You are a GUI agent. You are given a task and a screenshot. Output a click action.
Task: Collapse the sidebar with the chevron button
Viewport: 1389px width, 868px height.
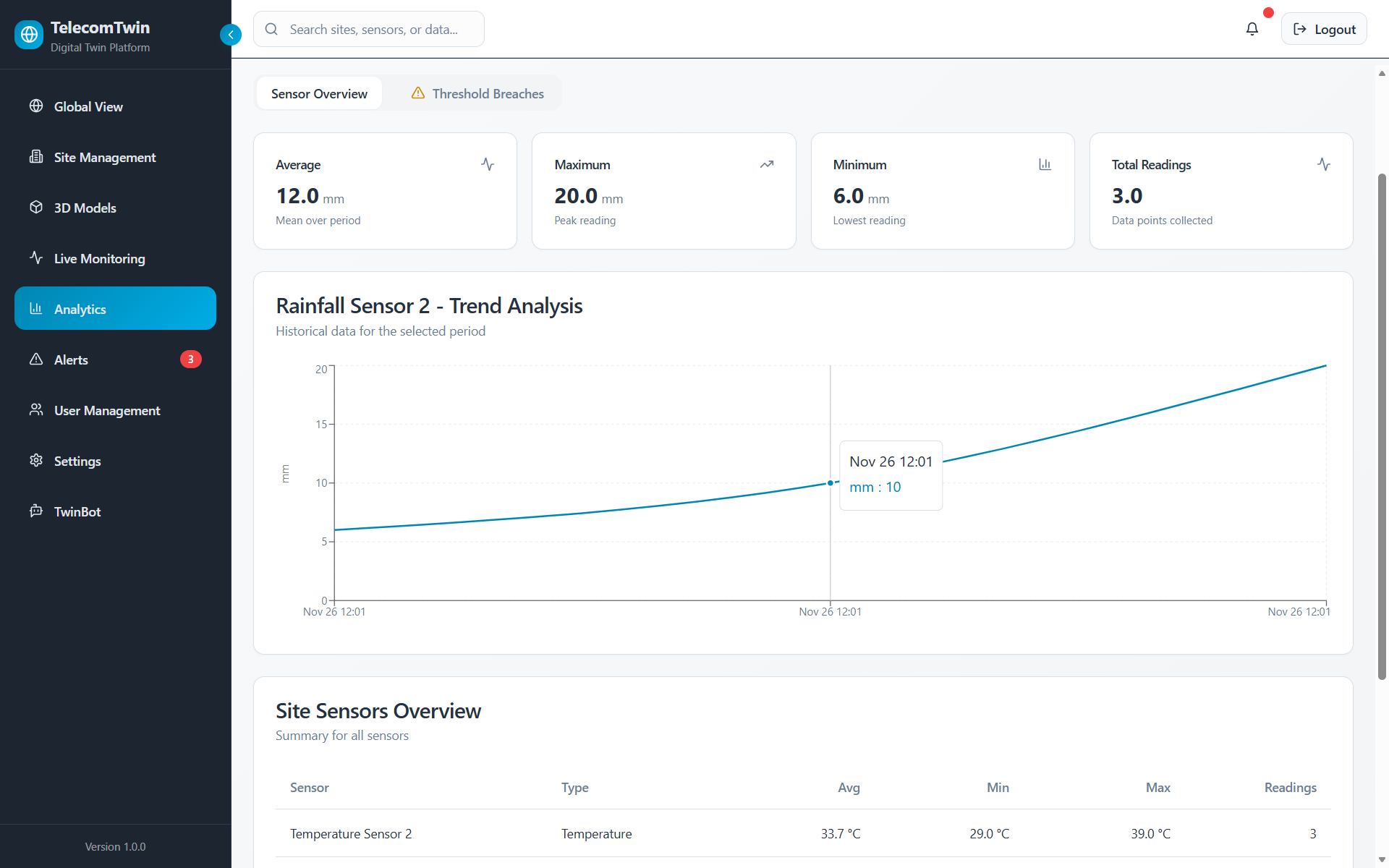[230, 35]
